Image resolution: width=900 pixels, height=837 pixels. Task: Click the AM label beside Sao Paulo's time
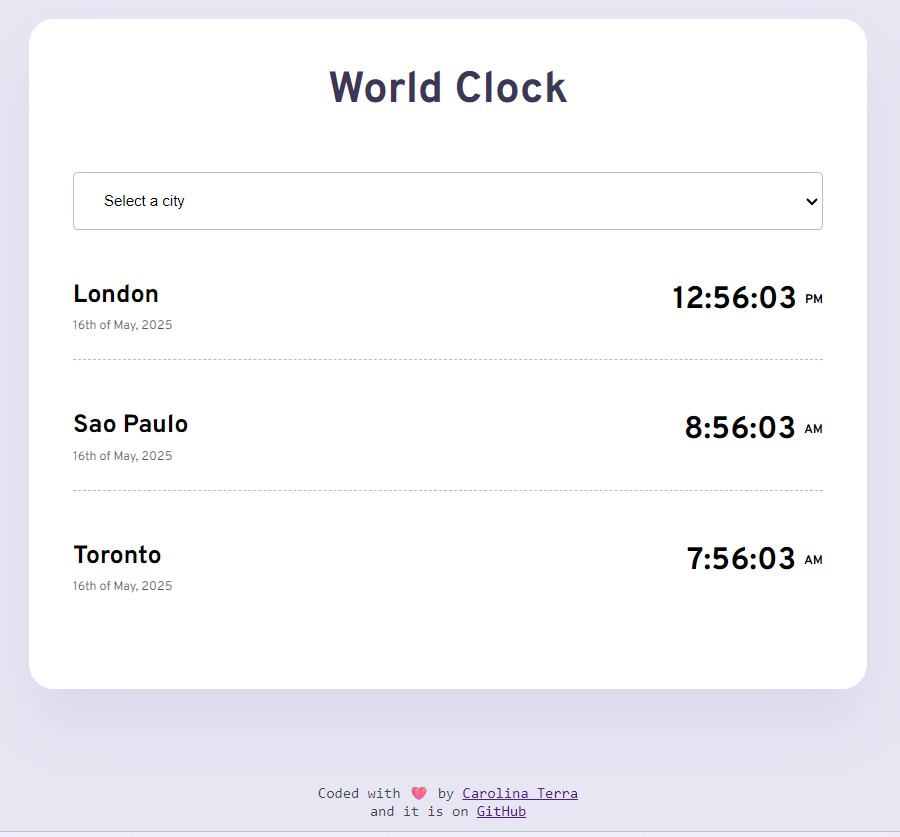click(814, 428)
